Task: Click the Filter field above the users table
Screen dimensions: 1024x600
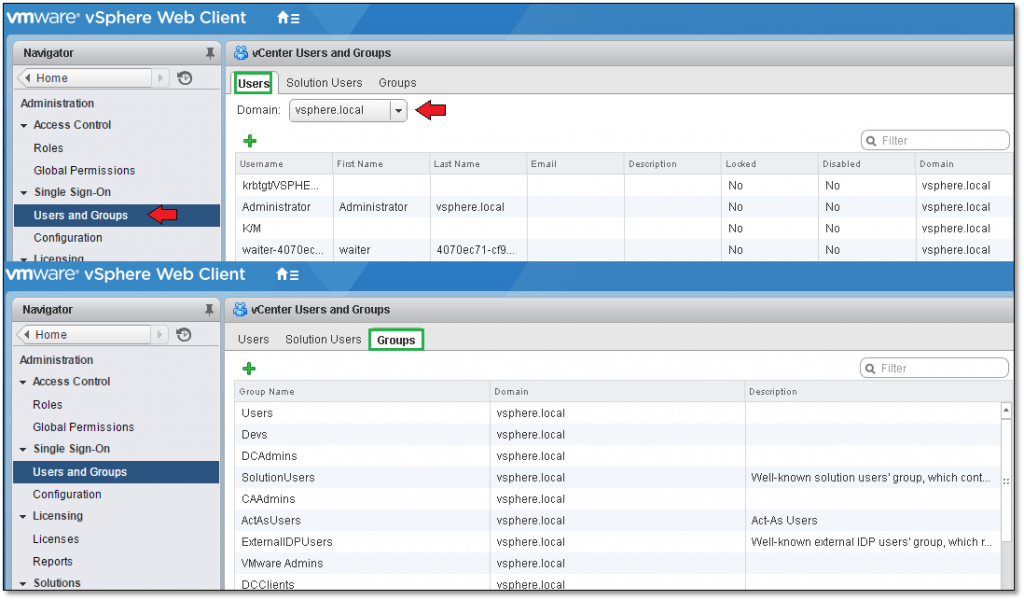Action: coord(935,140)
